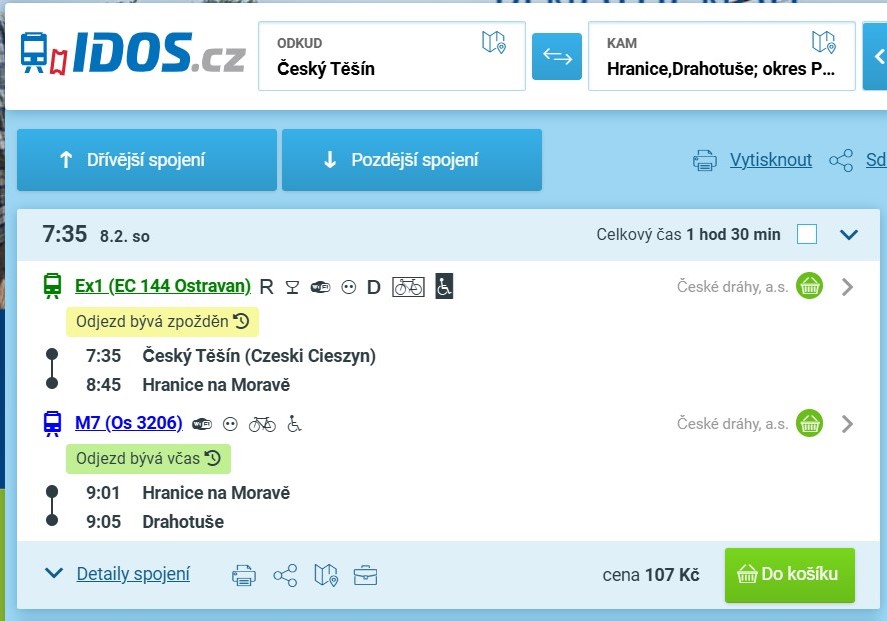The height and width of the screenshot is (621, 887).
Task: Click power socket icon on M7 row
Action: pos(230,424)
